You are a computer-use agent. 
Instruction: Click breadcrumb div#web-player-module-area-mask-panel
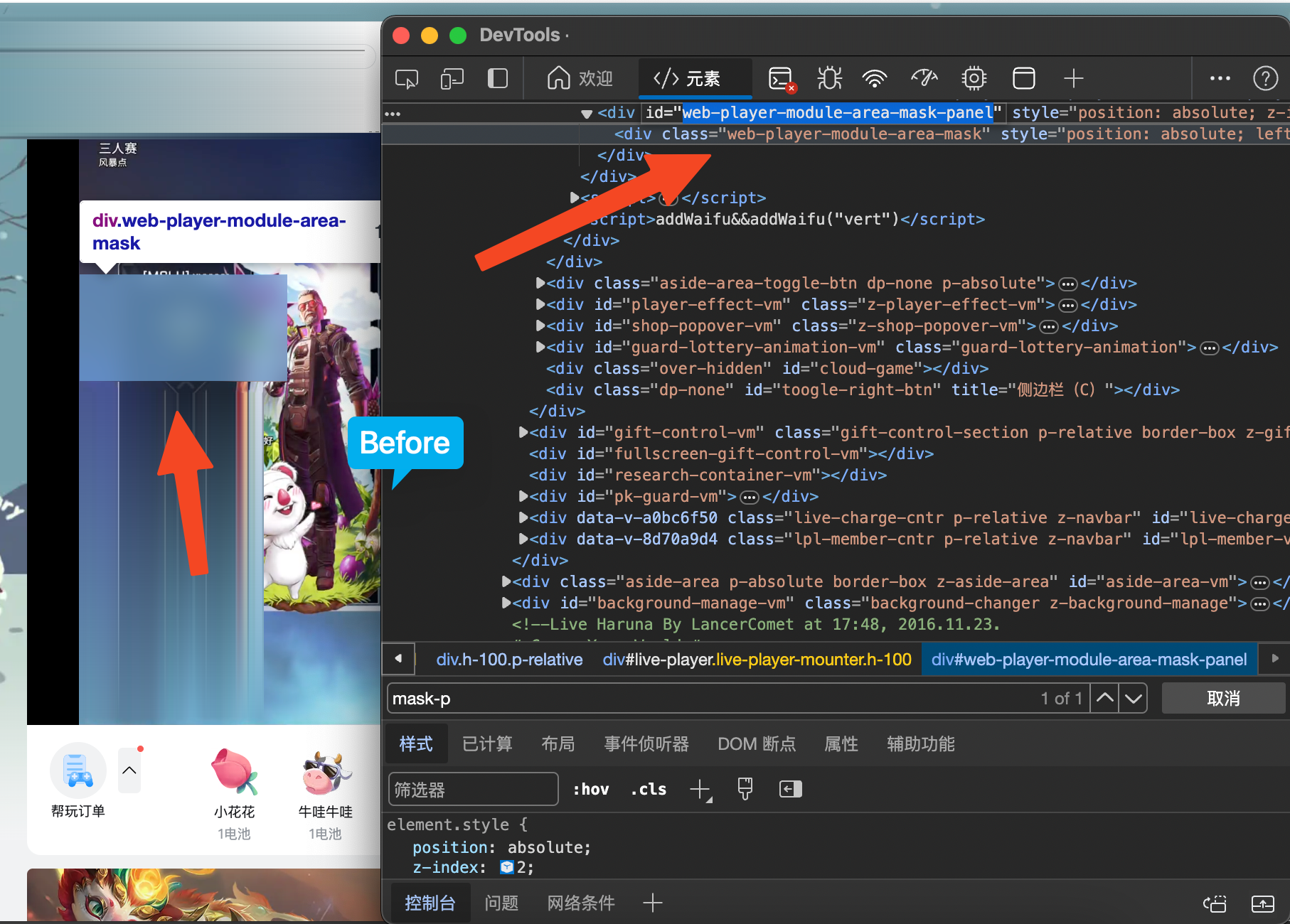(x=1089, y=660)
